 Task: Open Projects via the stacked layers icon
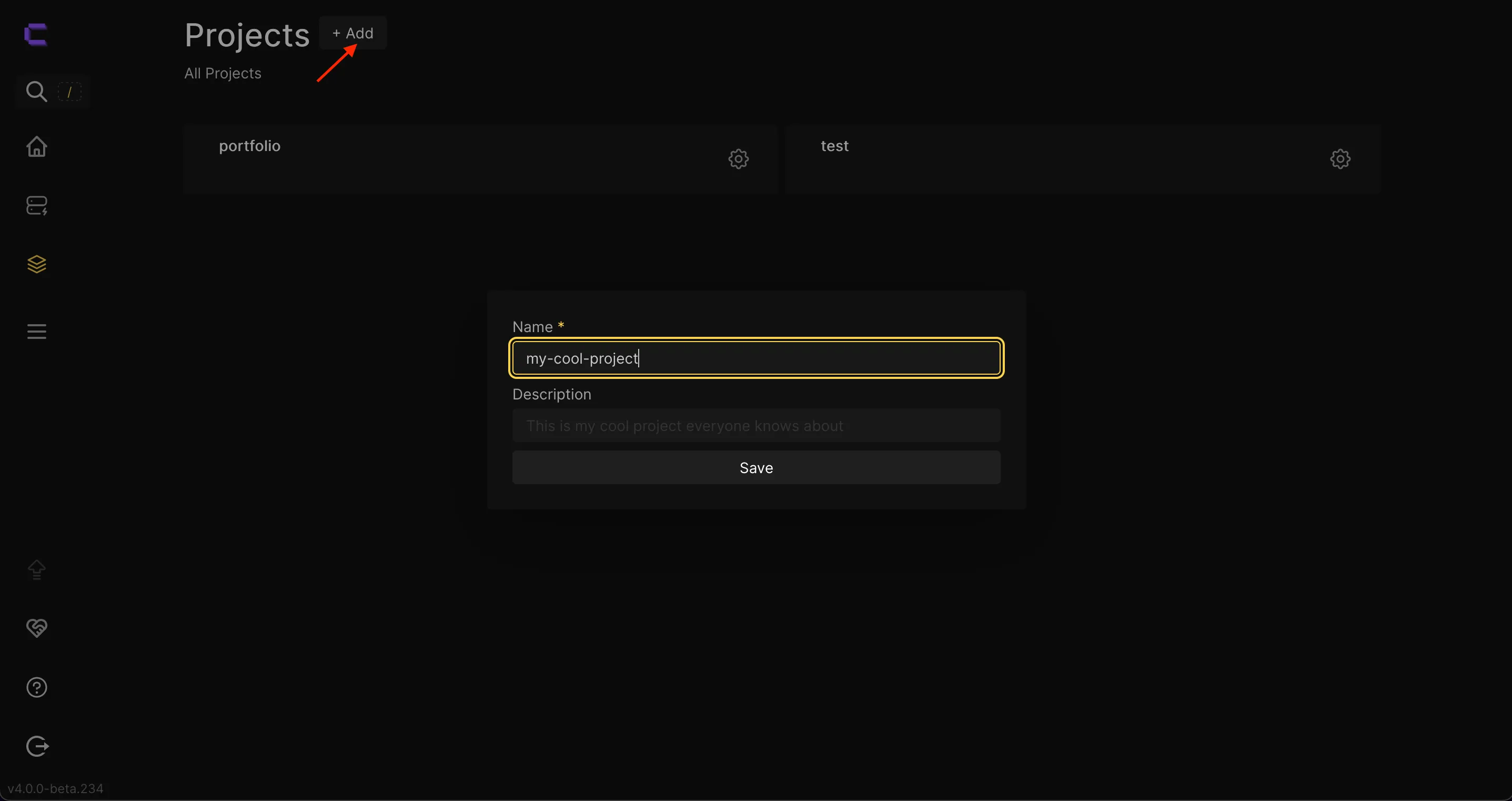point(36,264)
